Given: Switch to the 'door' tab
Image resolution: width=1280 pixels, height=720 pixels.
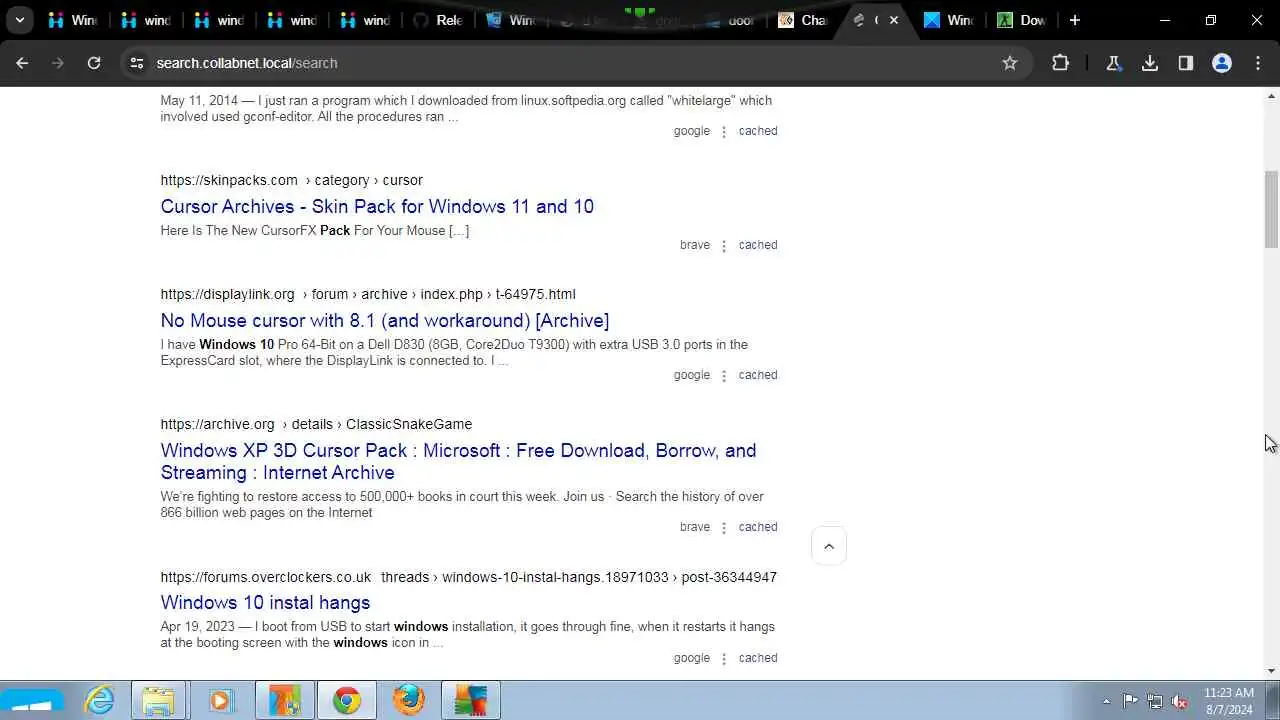Looking at the screenshot, I should pyautogui.click(x=731, y=20).
